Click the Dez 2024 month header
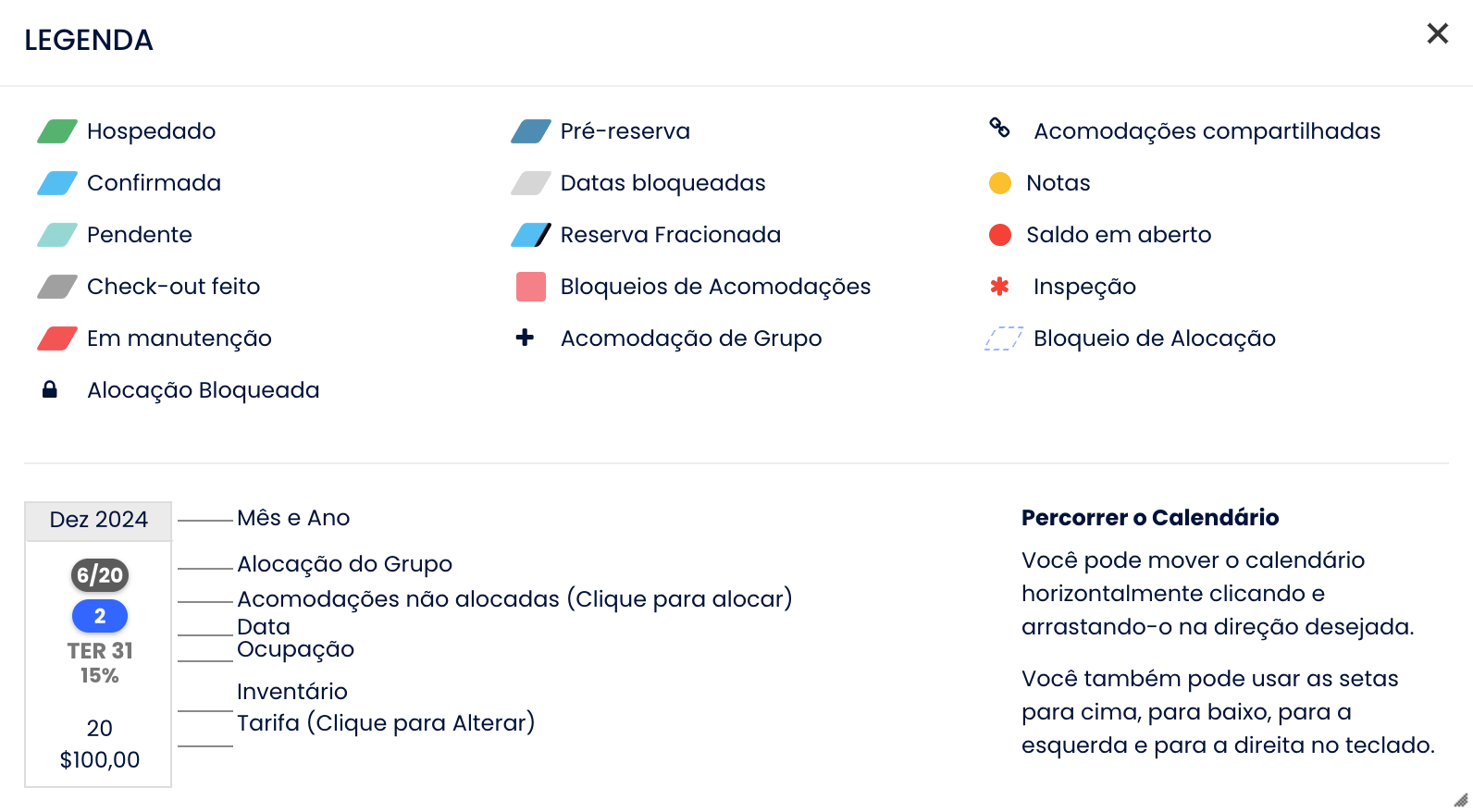 (99, 520)
